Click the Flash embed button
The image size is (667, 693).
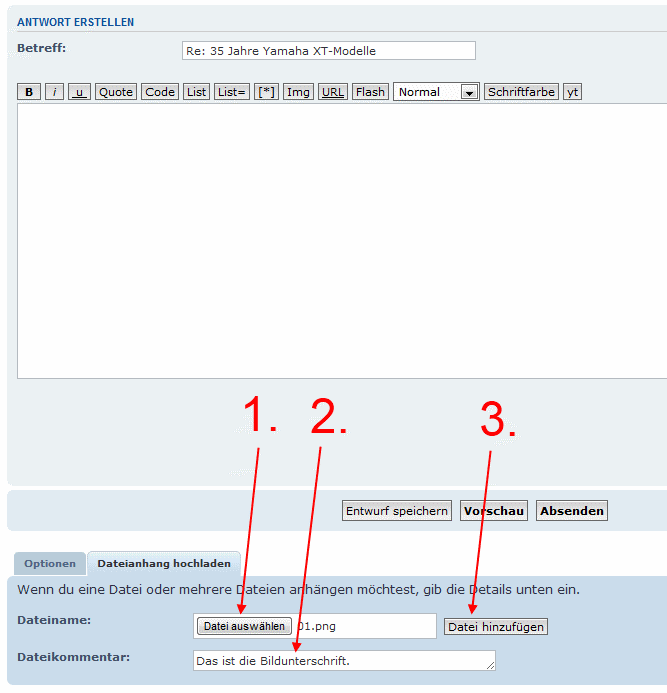(x=370, y=92)
